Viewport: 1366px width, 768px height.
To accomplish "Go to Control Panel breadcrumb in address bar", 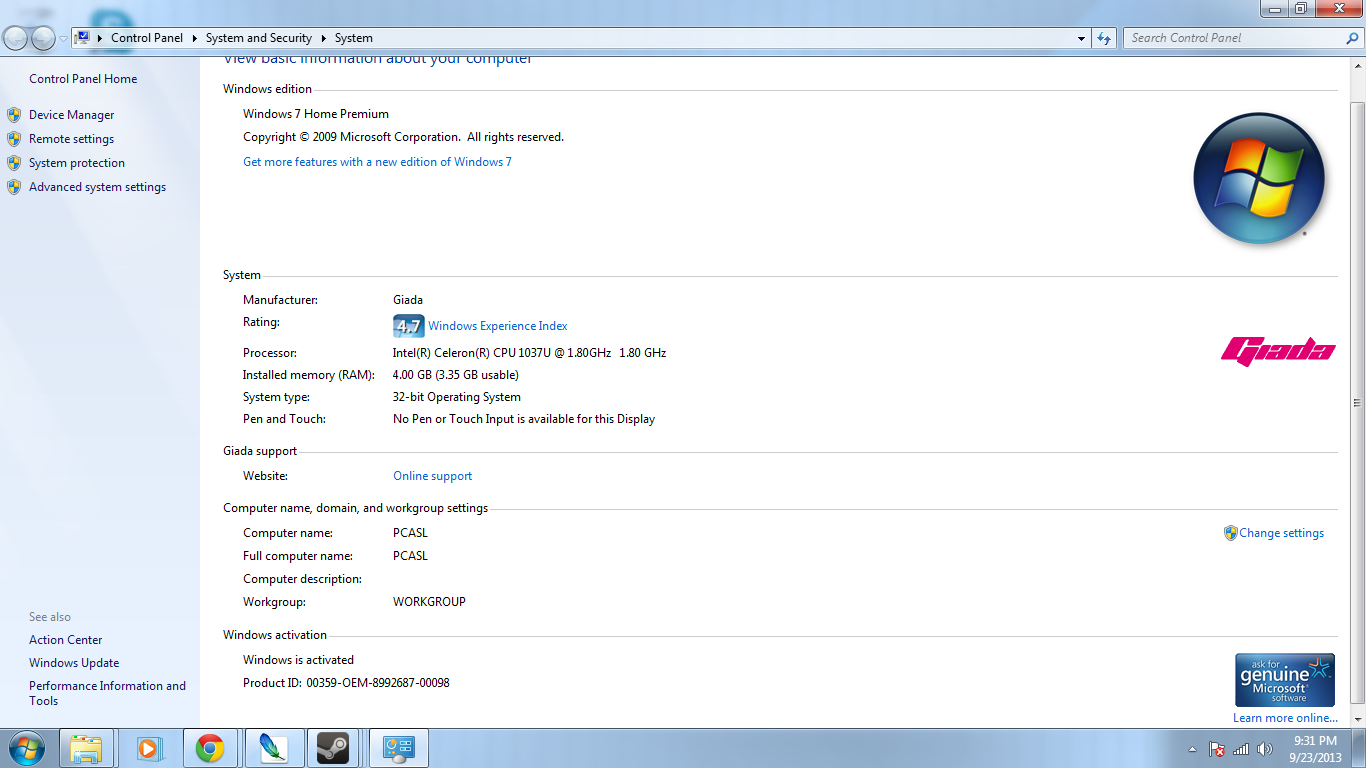I will tap(147, 38).
